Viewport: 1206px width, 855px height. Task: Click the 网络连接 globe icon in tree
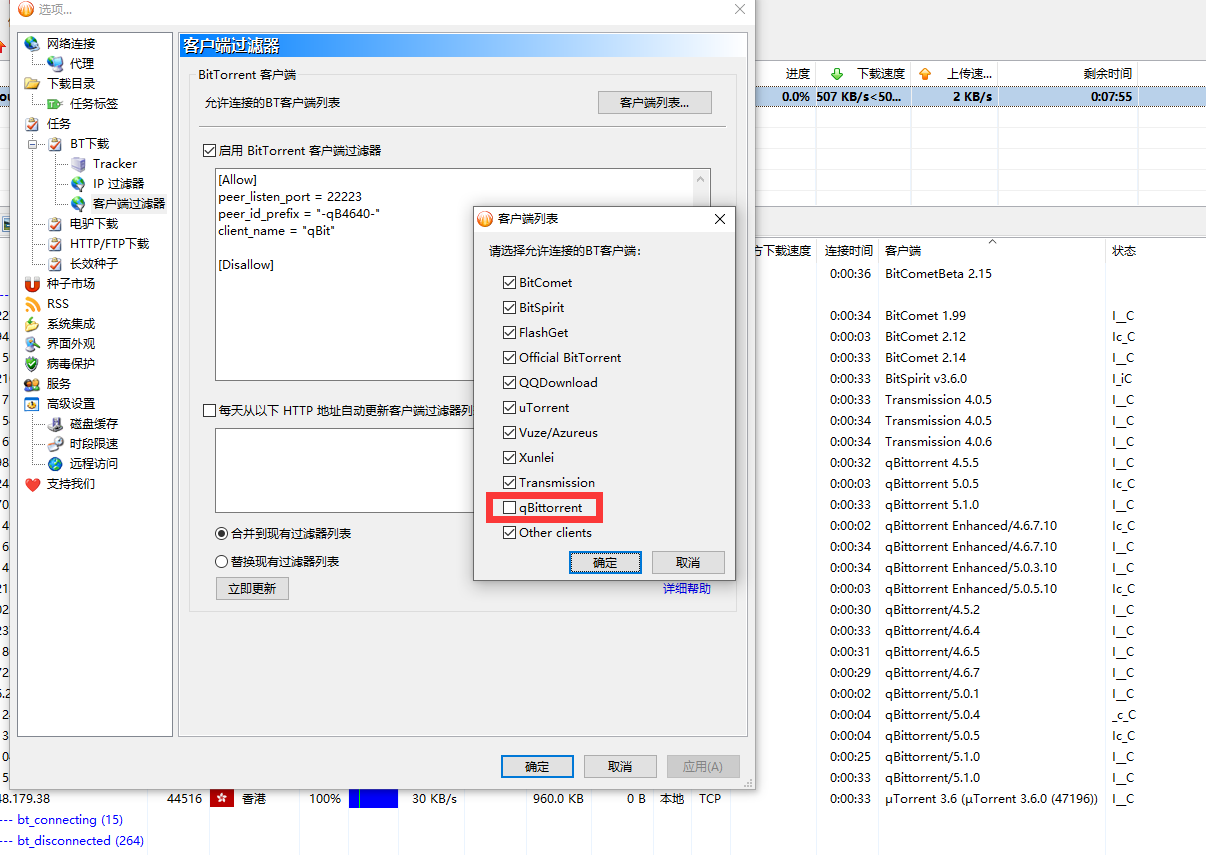point(32,44)
